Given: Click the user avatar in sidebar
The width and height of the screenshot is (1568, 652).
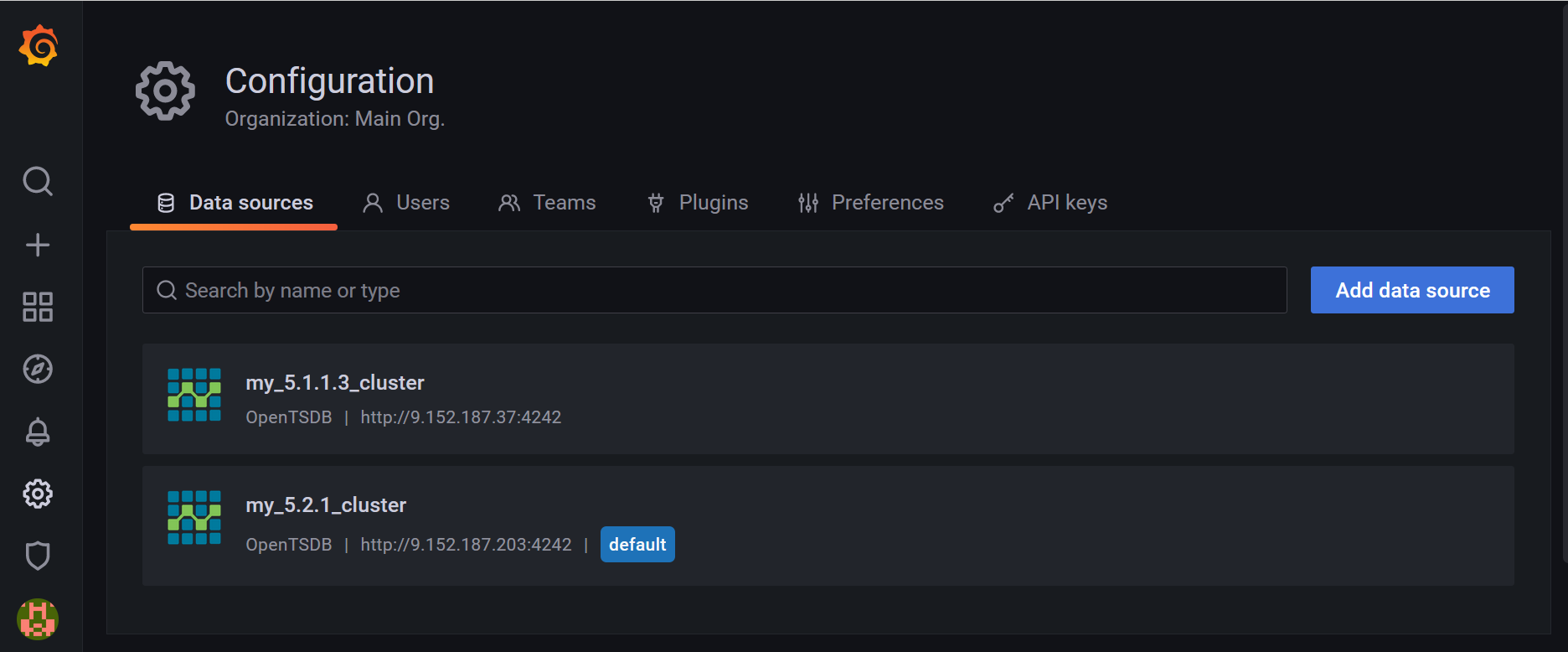Looking at the screenshot, I should tap(38, 619).
